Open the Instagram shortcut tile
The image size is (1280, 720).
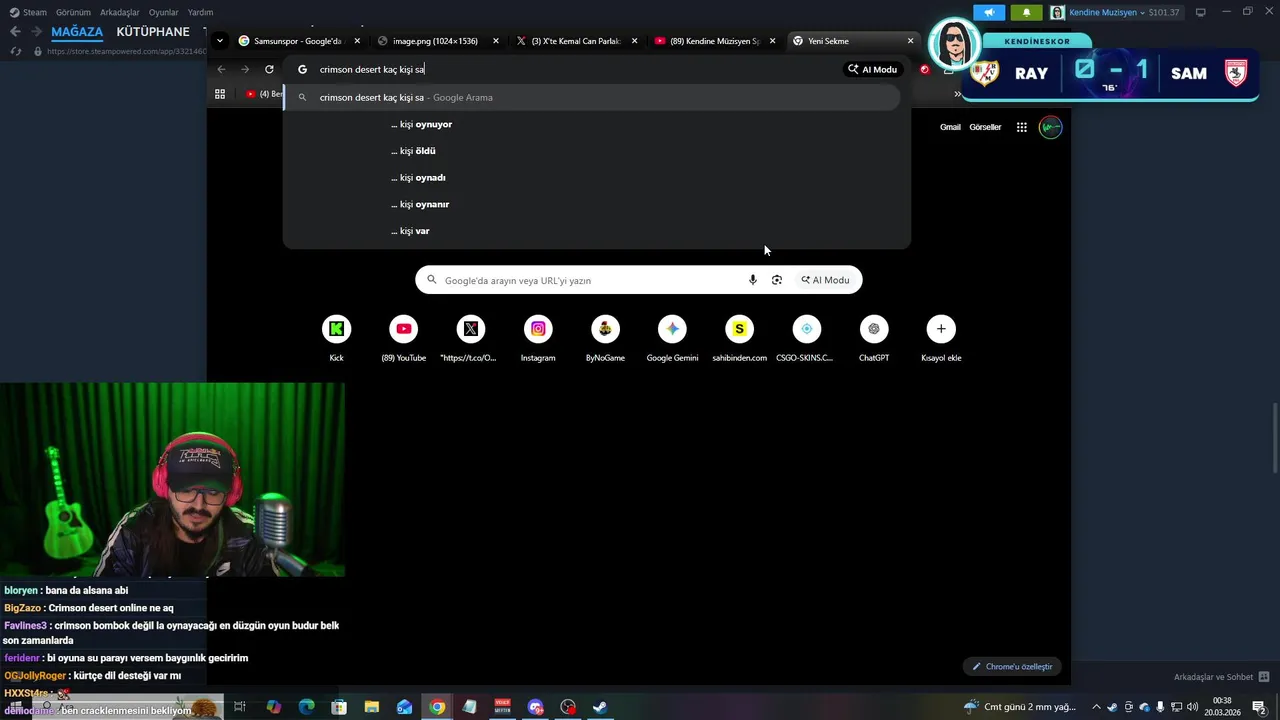[x=538, y=338]
